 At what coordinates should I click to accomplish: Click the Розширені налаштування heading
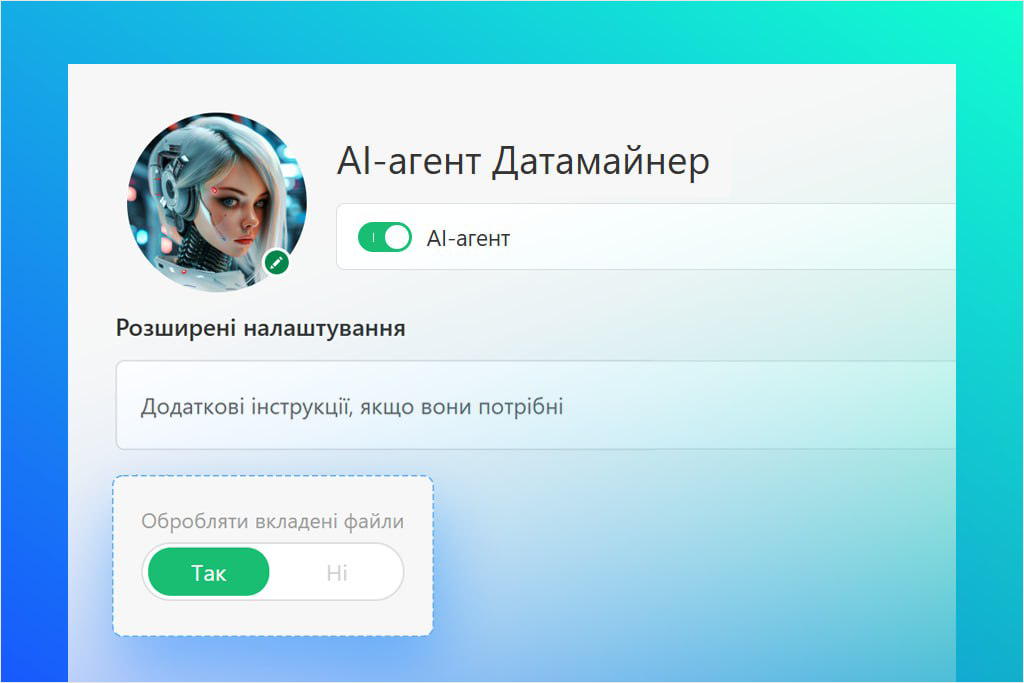[261, 328]
